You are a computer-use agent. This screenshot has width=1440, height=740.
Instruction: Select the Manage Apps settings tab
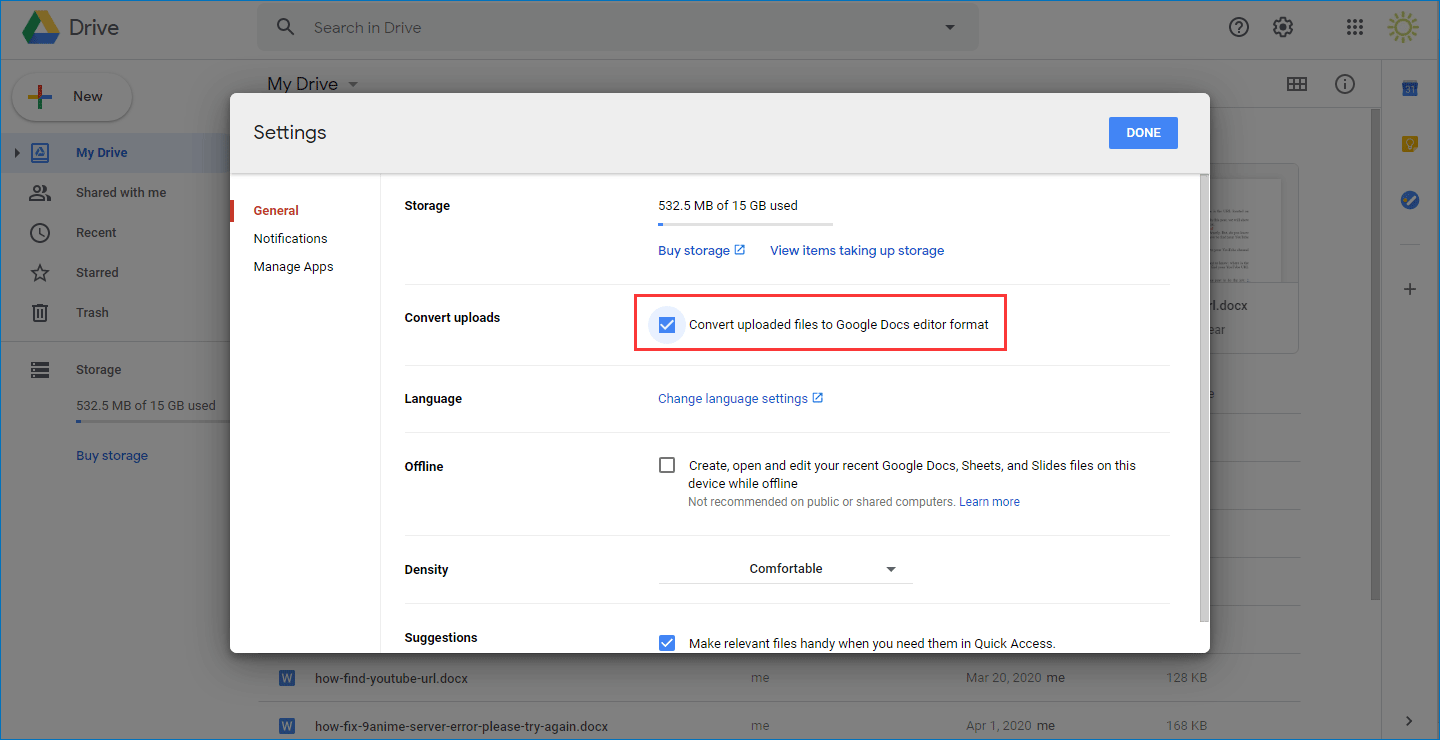click(293, 267)
